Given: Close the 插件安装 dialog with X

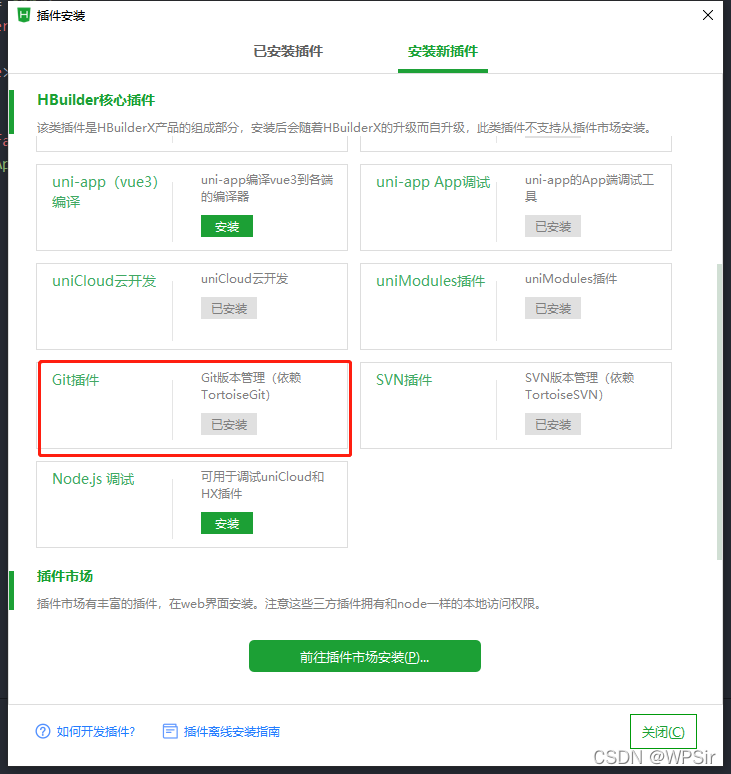Looking at the screenshot, I should [x=708, y=15].
